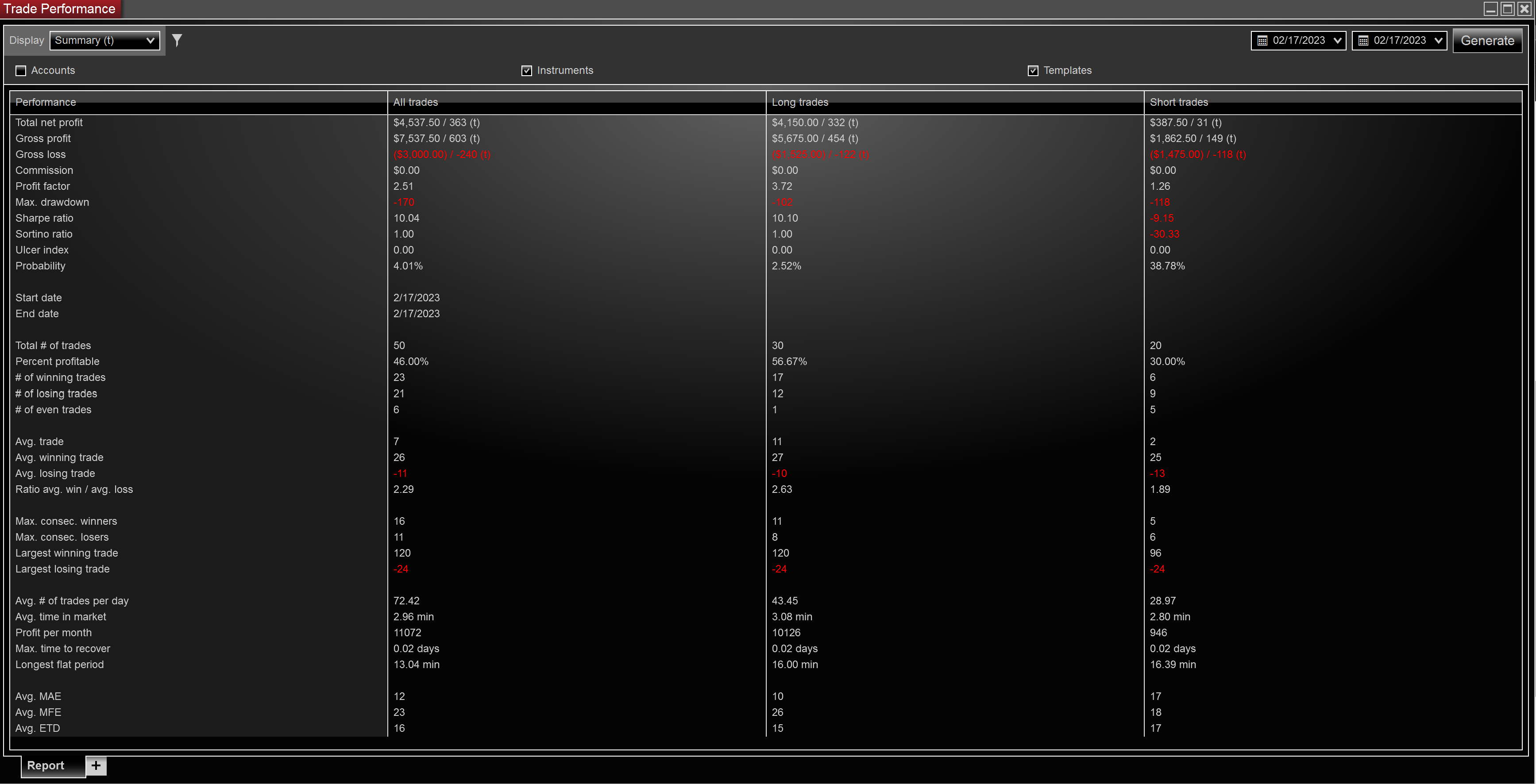This screenshot has width=1536, height=784.
Task: Click Long trades net profit $4,150.00 value
Action: pyautogui.click(x=814, y=122)
